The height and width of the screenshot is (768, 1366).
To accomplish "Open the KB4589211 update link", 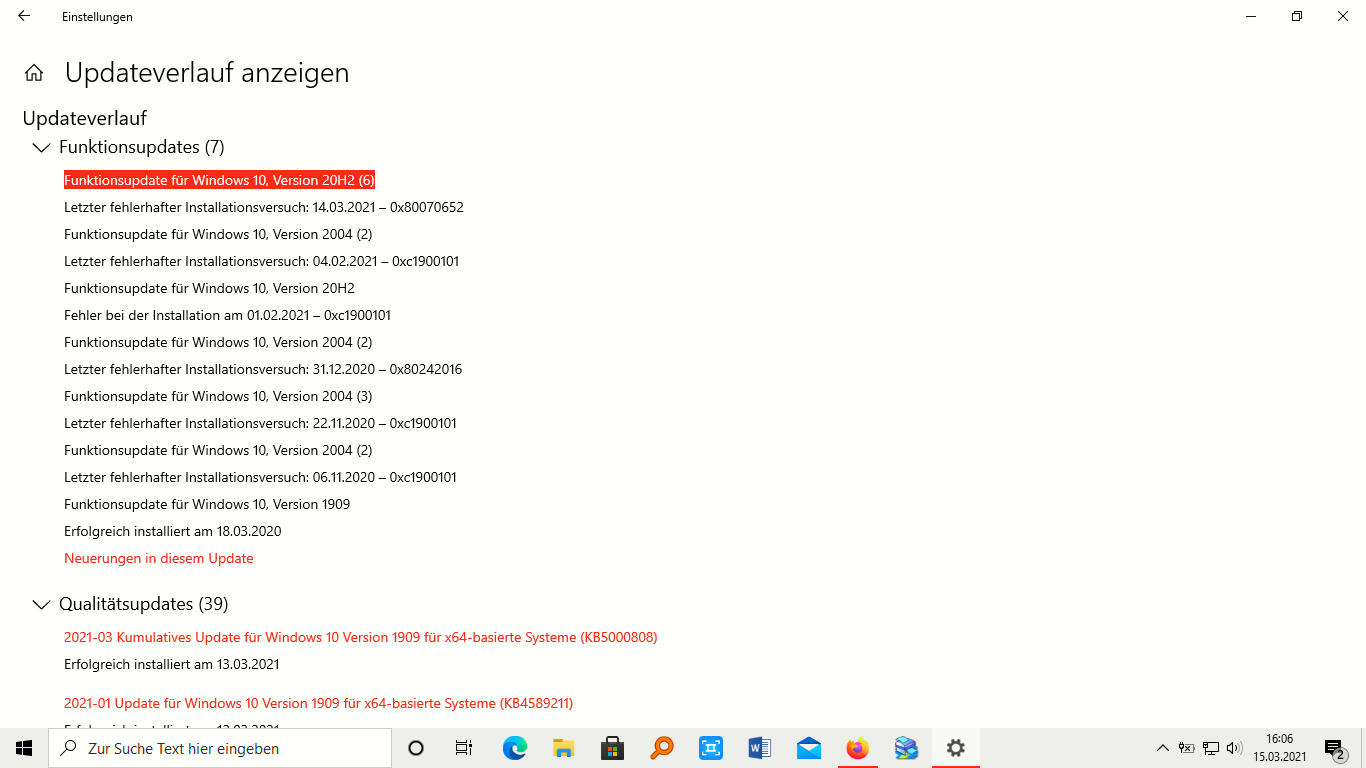I will pos(318,703).
